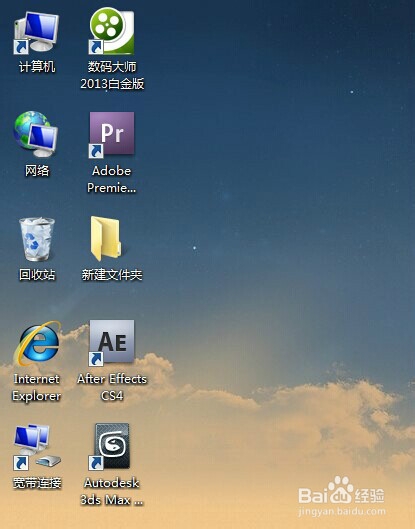Viewport: 415px width, 529px height.
Task: Click the label '2013白金版'
Action: [x=112, y=84]
